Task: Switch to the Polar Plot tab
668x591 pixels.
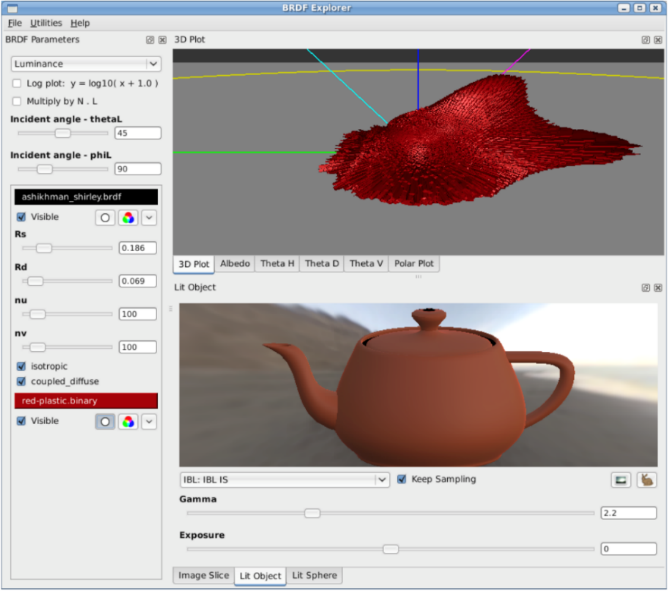Action: 414,264
